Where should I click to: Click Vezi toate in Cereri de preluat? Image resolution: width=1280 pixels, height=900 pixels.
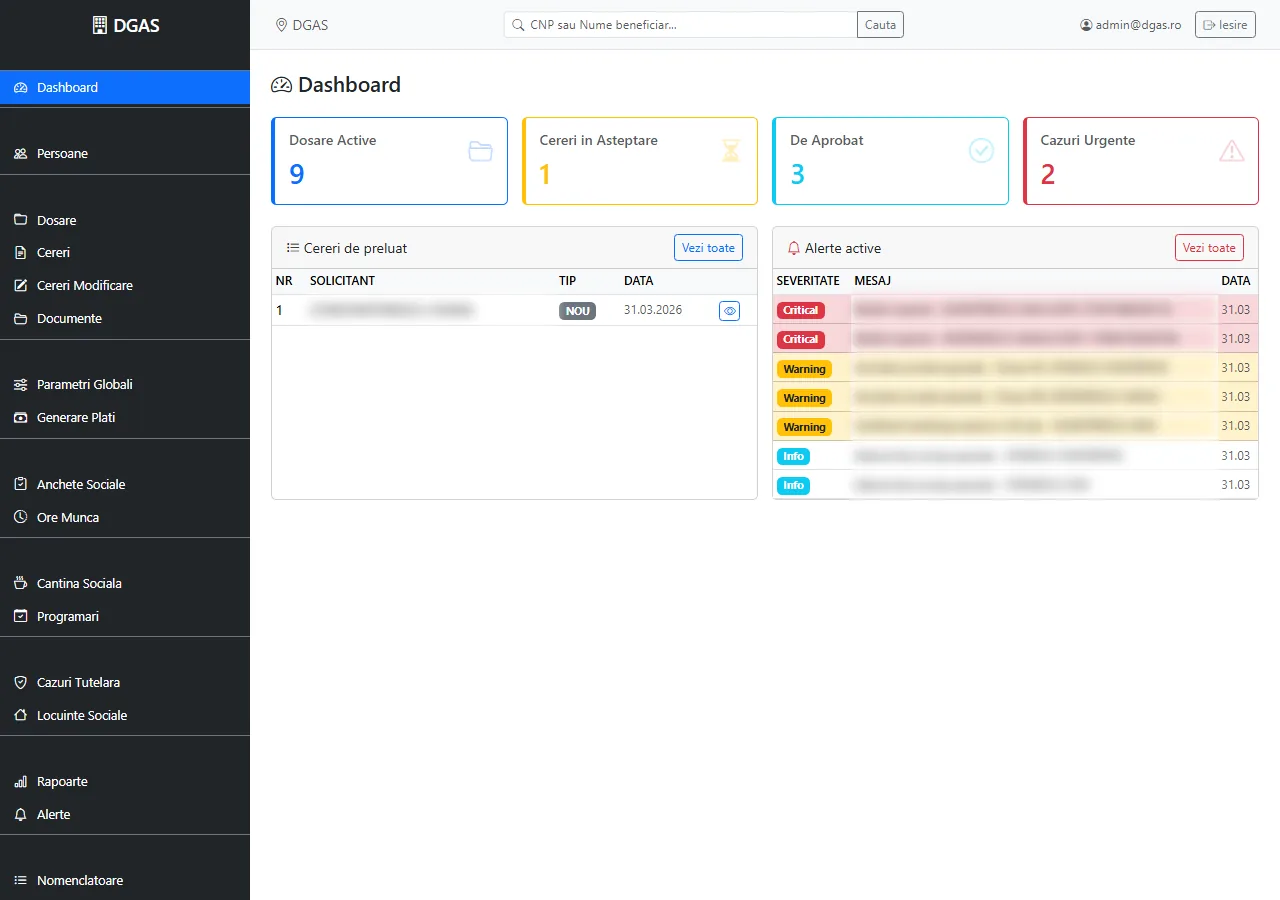point(708,248)
